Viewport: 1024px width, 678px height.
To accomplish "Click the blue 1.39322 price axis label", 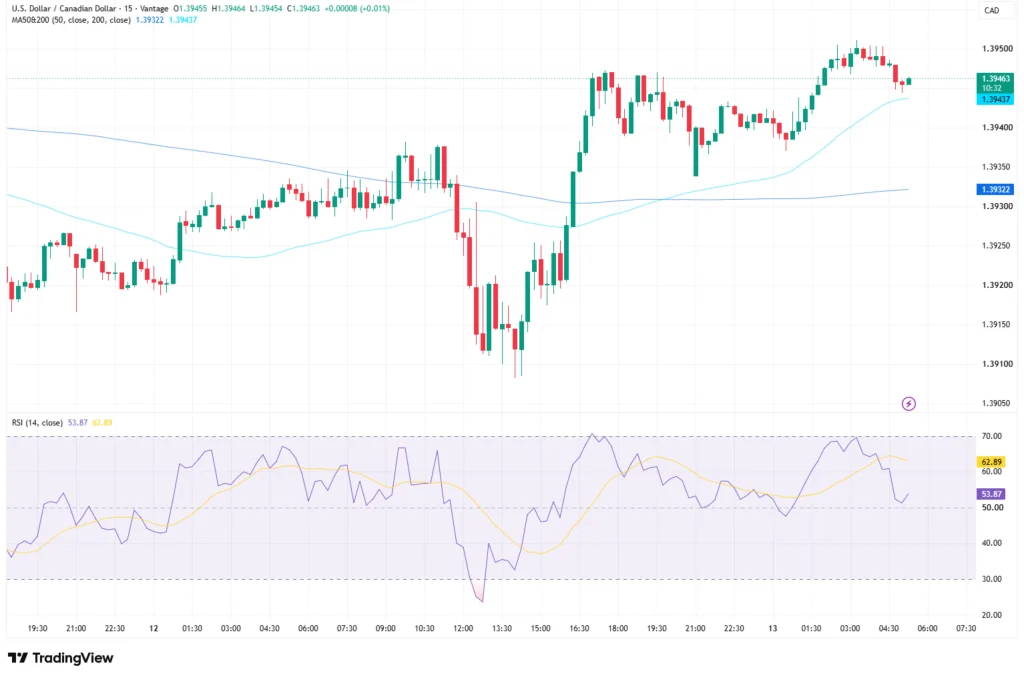I will point(995,189).
